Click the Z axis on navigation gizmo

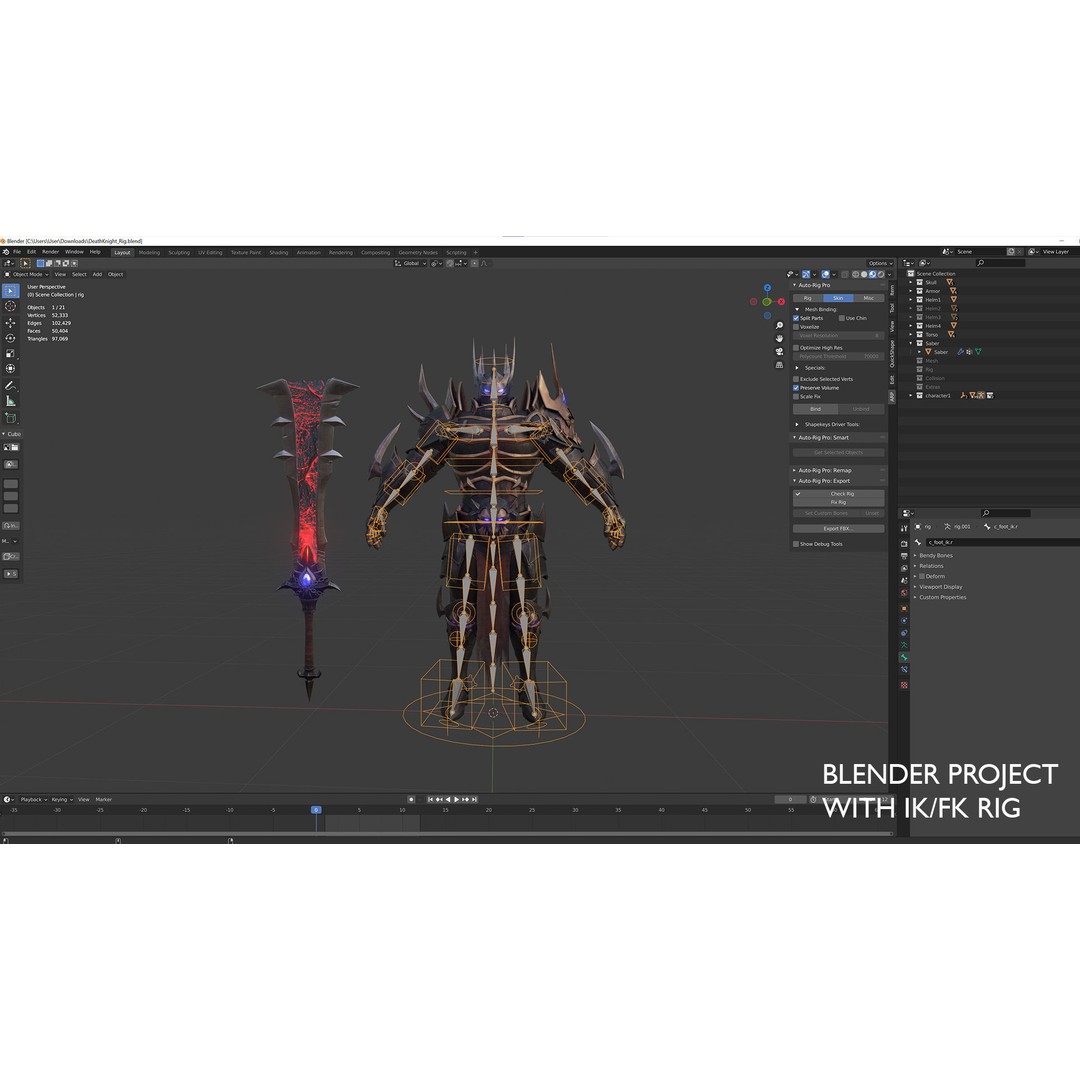click(767, 288)
